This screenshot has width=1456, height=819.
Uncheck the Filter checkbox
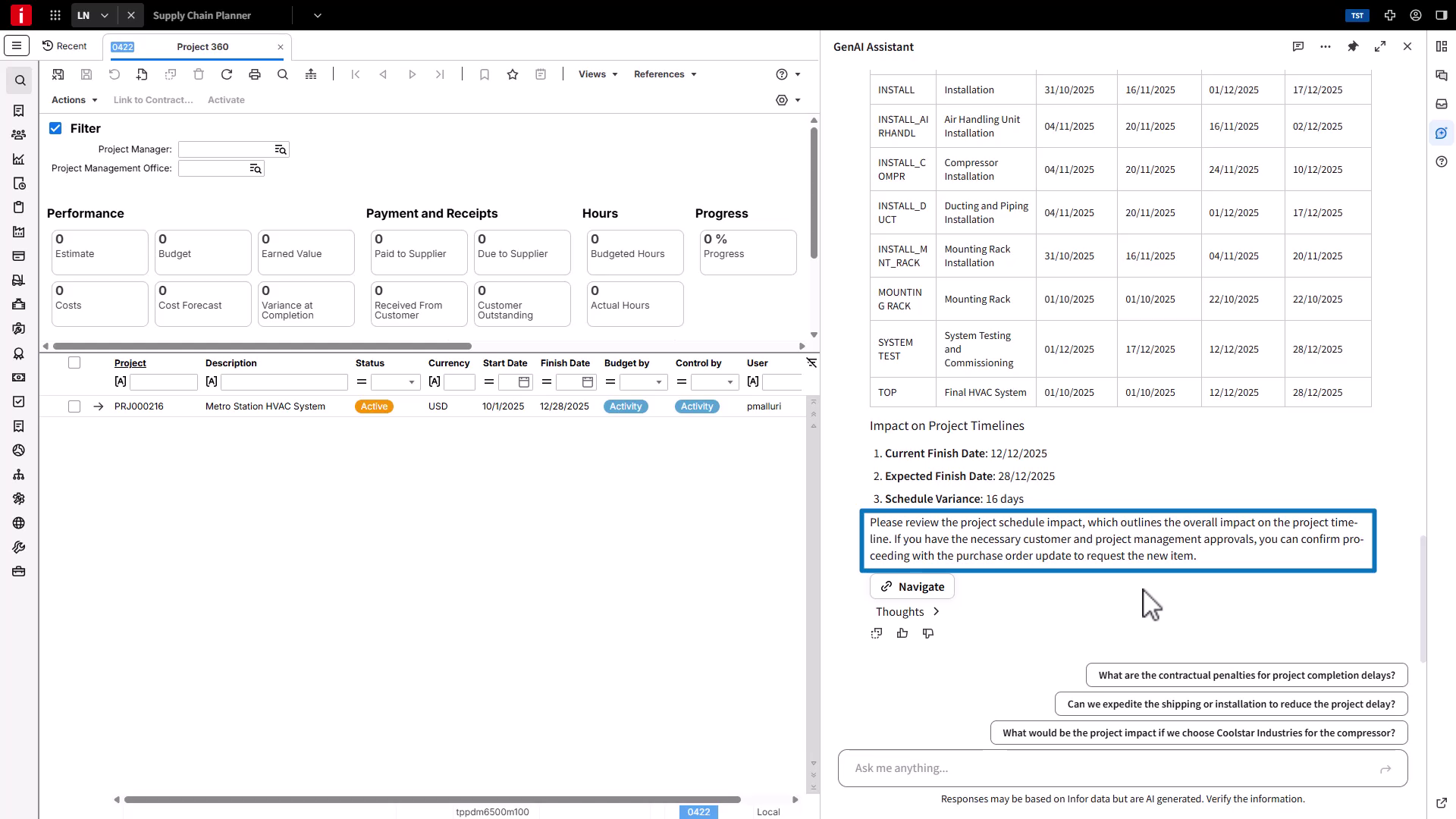(x=55, y=128)
